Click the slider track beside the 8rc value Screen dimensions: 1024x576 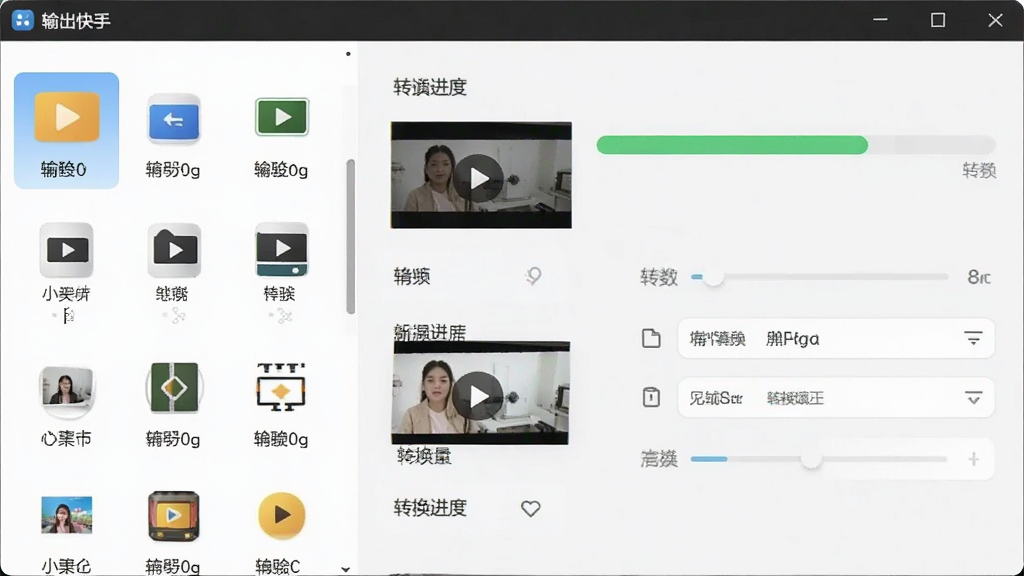click(820, 277)
